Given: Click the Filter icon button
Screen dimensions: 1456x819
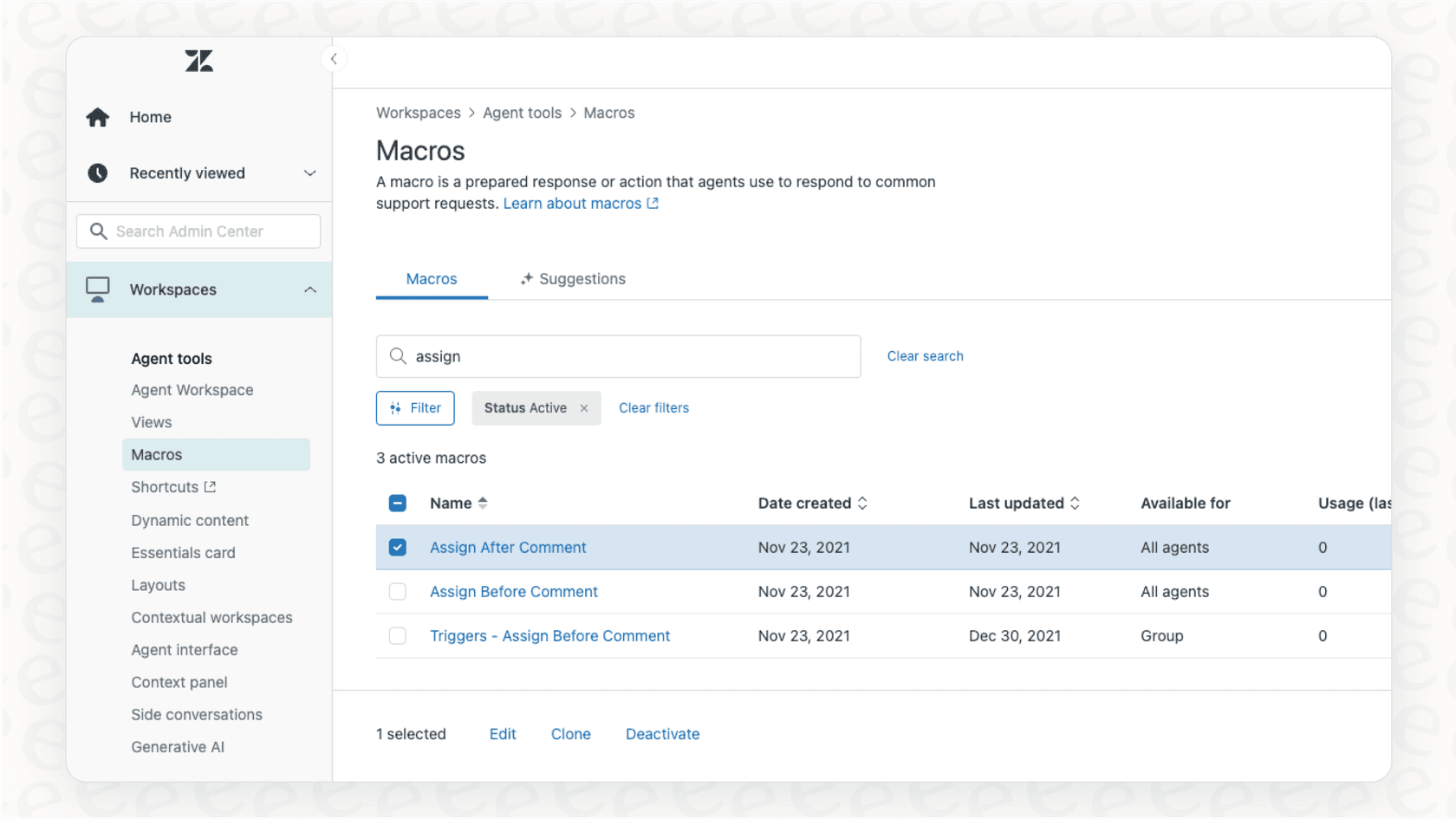Looking at the screenshot, I should tap(397, 407).
